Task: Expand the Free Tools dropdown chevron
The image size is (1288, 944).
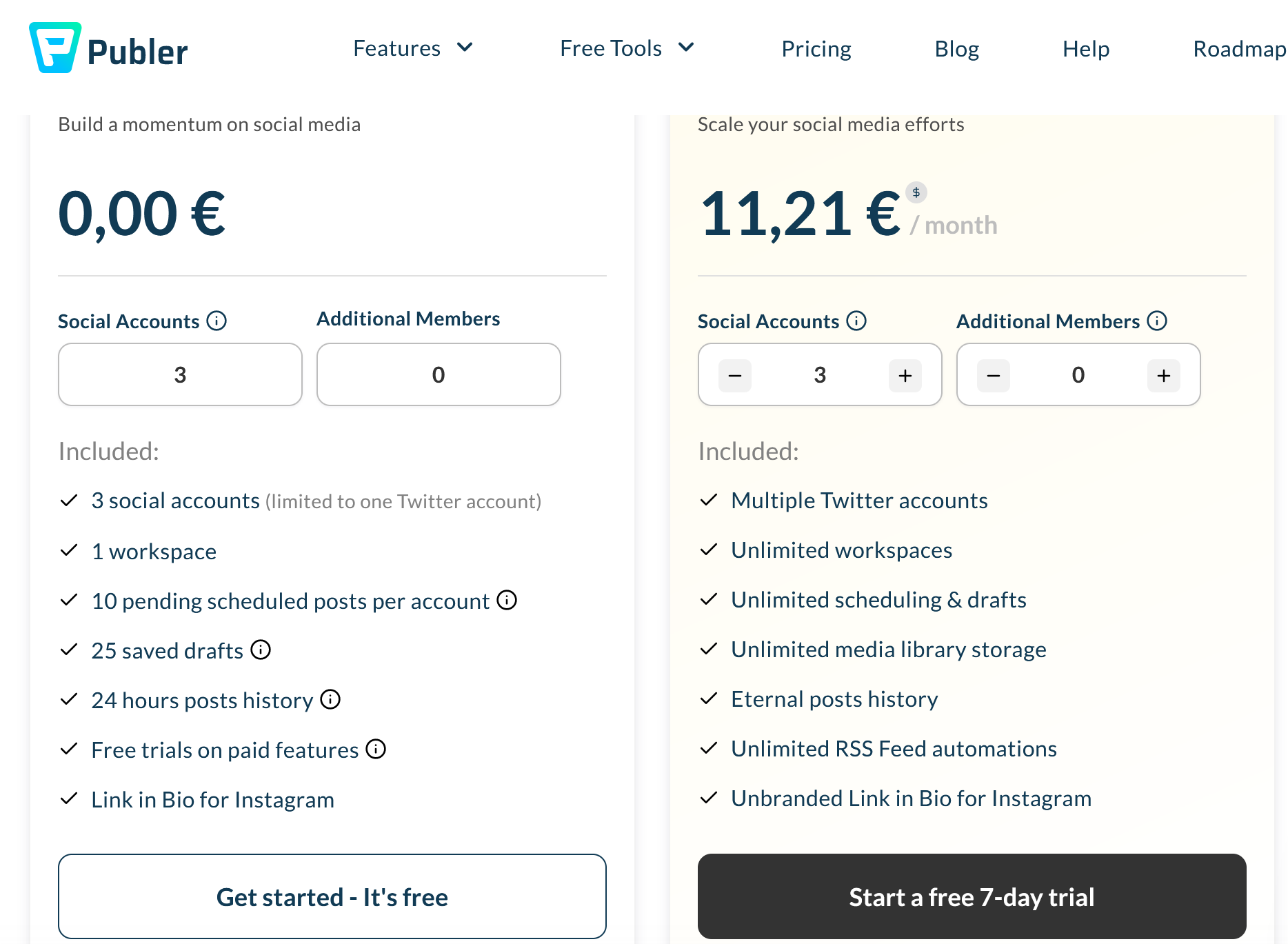Action: pos(686,48)
